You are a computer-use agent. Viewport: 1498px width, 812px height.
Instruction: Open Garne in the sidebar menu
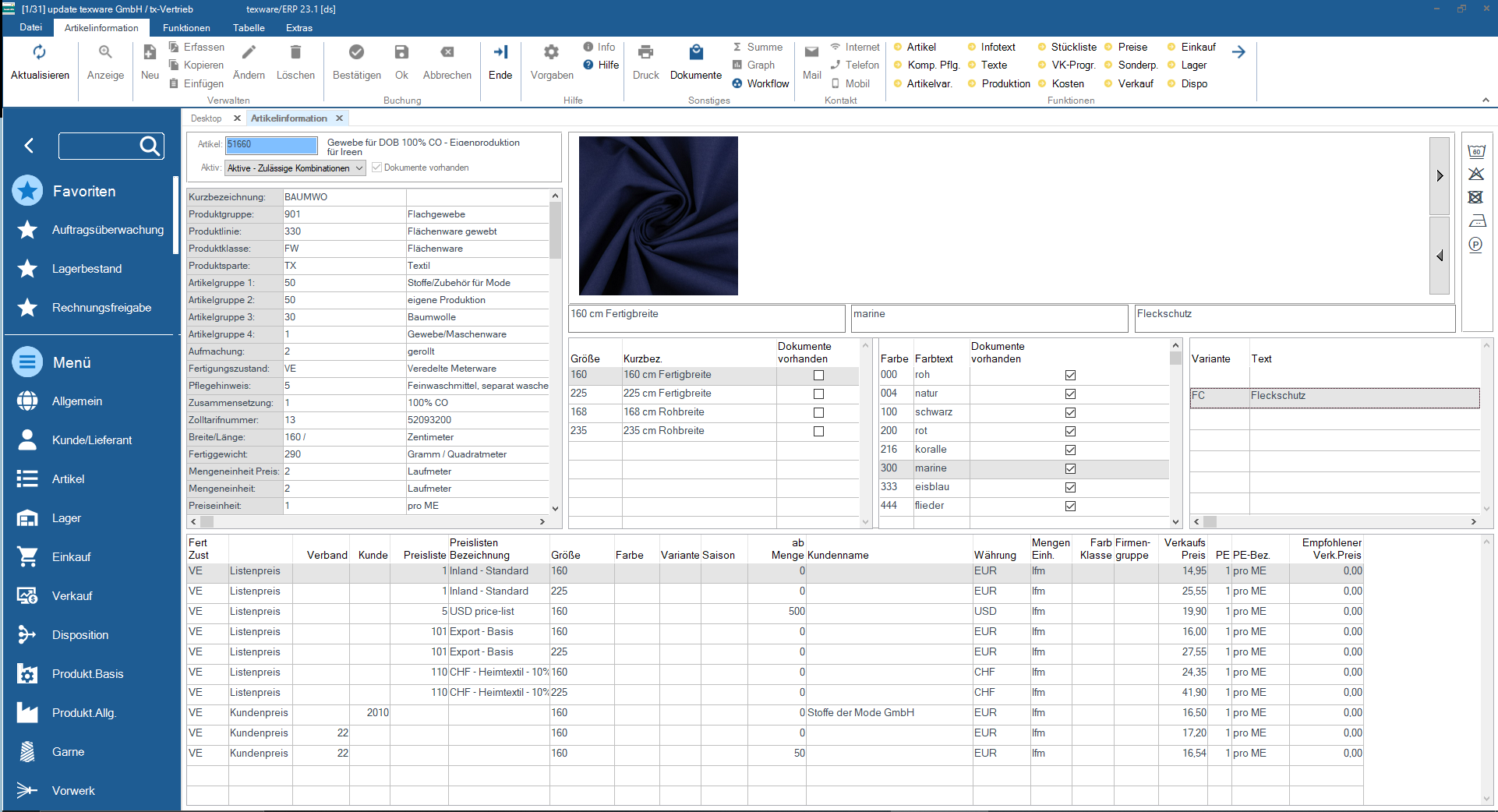coord(68,752)
